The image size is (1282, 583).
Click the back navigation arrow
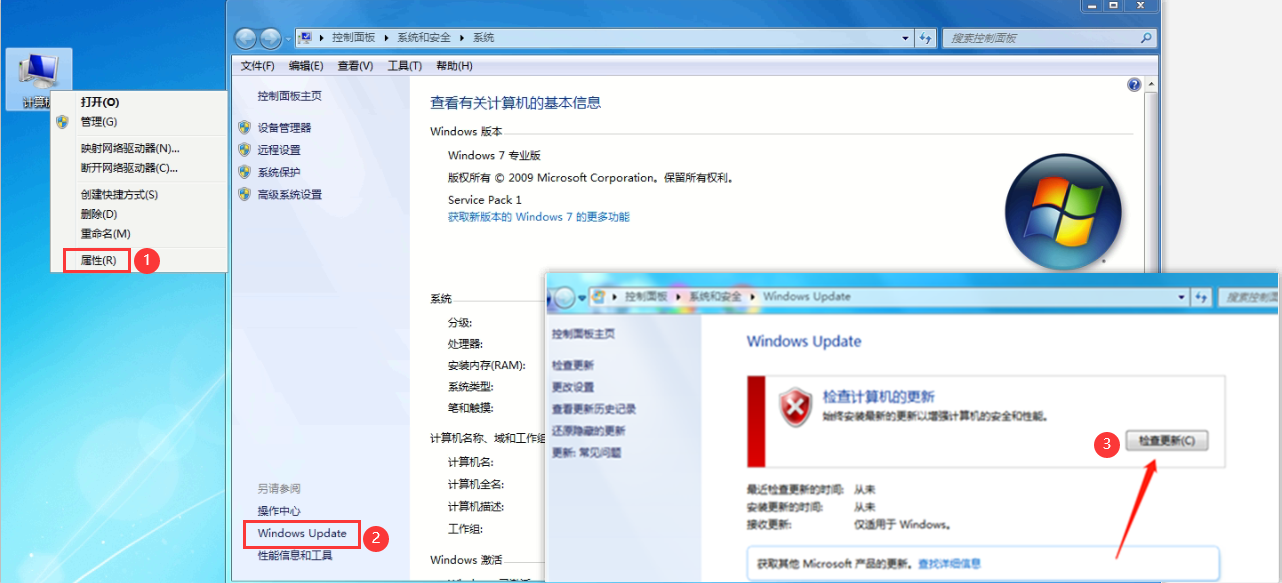245,37
